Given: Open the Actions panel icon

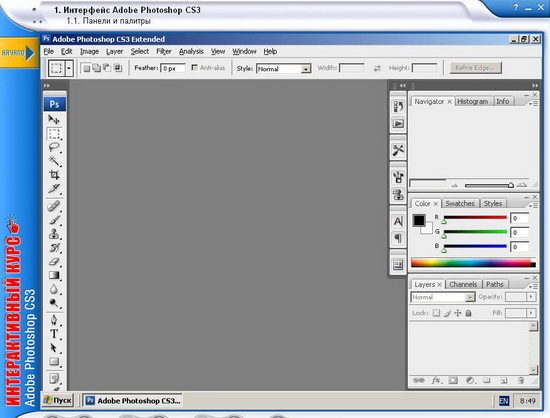Looking at the screenshot, I should point(398,123).
